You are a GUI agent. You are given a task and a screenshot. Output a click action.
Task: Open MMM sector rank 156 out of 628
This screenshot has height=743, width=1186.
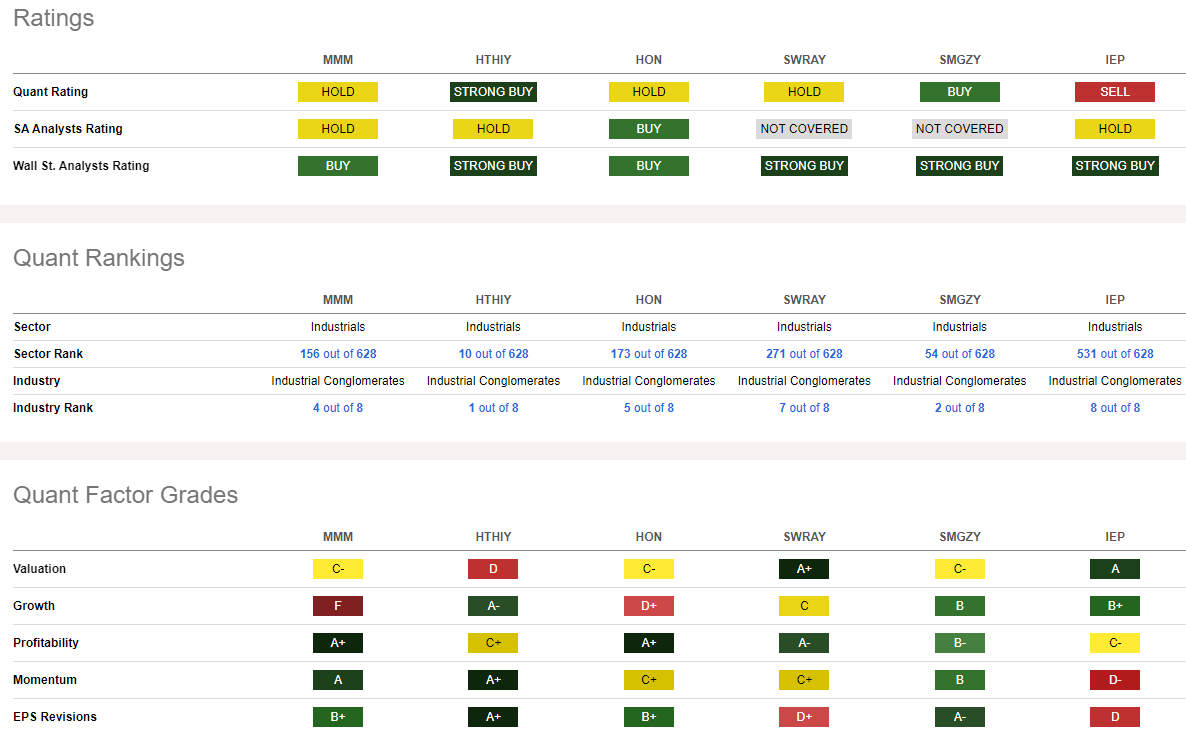point(338,354)
